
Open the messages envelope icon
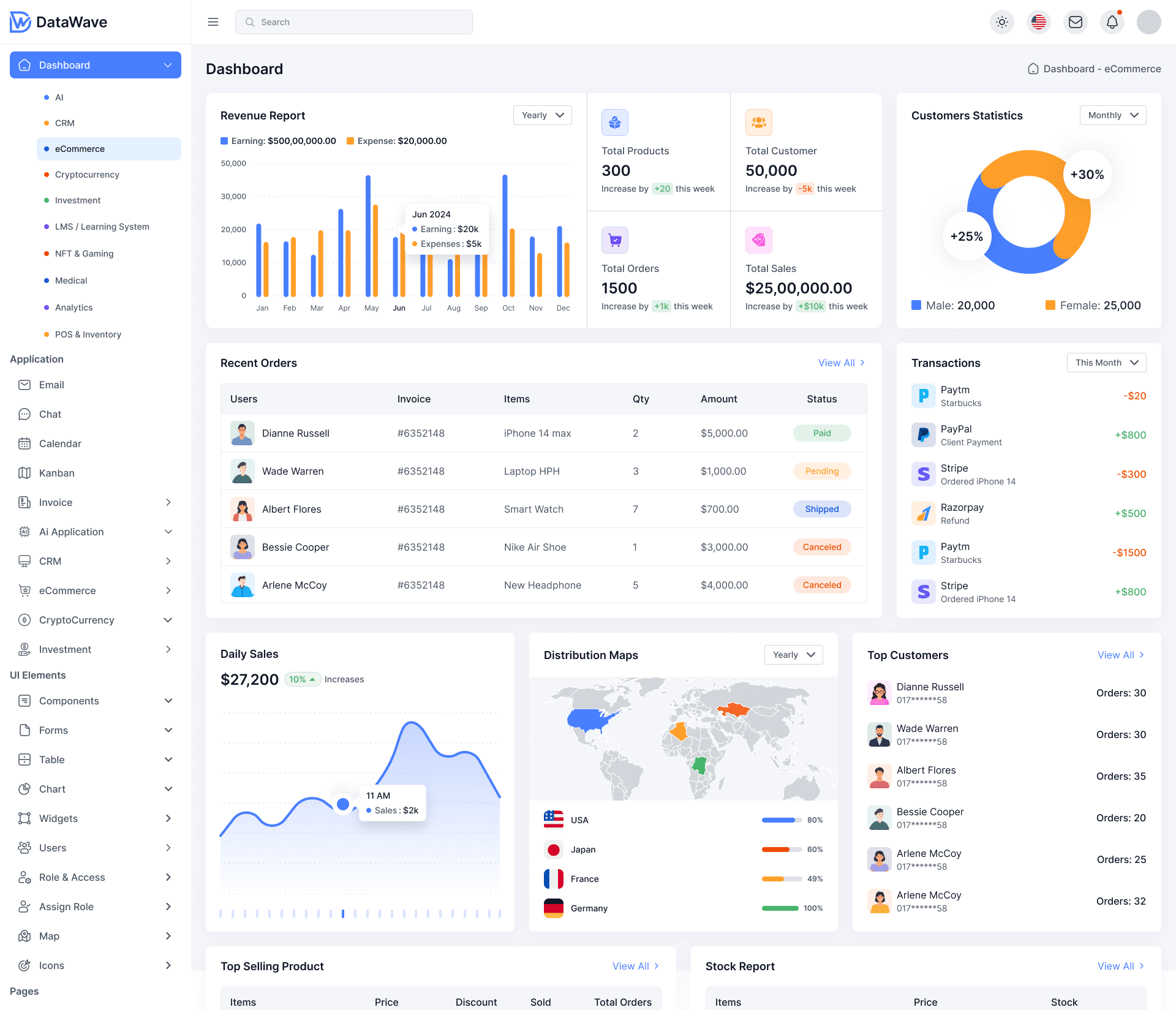tap(1076, 21)
